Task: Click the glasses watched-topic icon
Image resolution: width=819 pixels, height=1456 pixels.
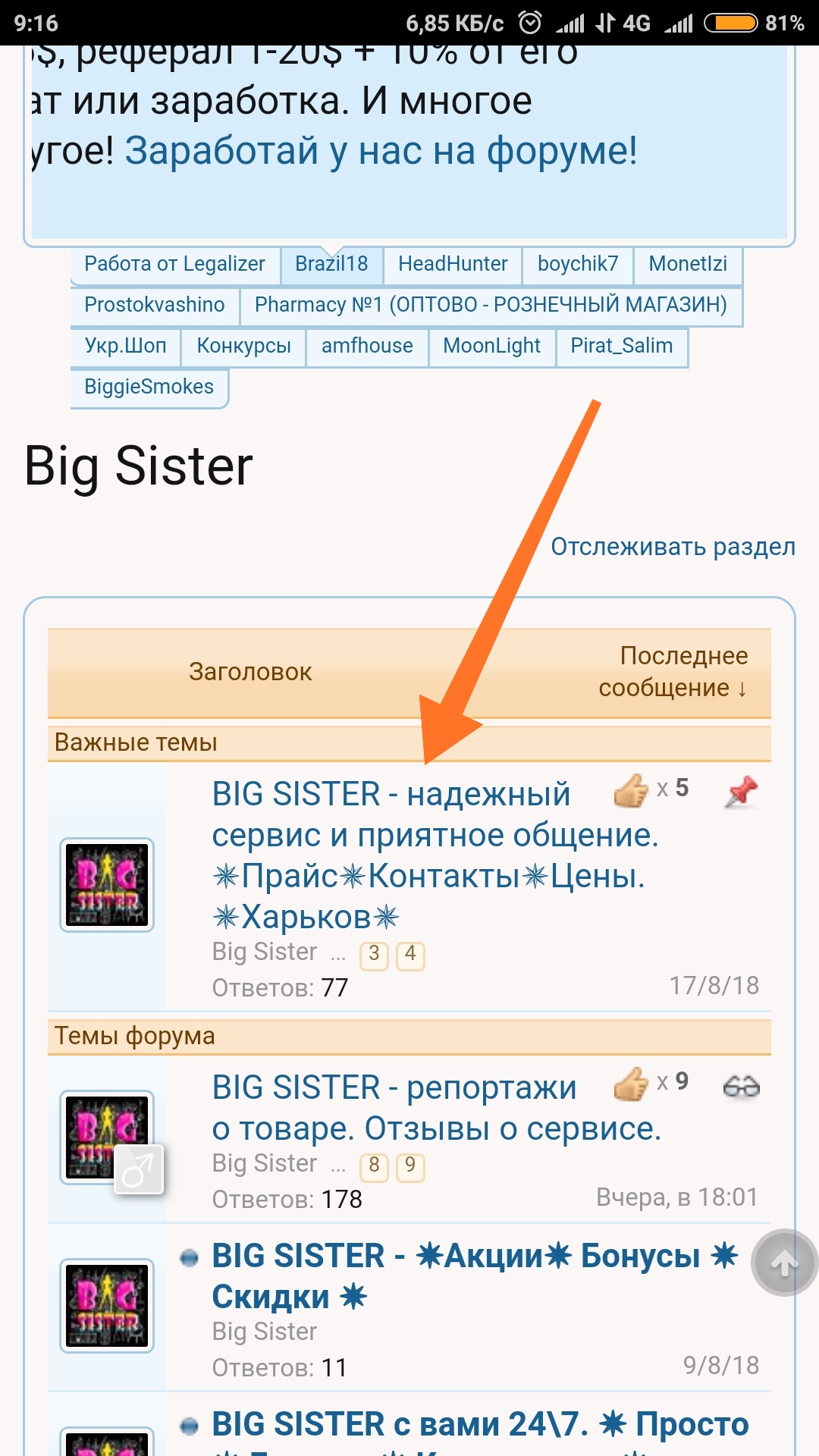Action: (x=741, y=1087)
